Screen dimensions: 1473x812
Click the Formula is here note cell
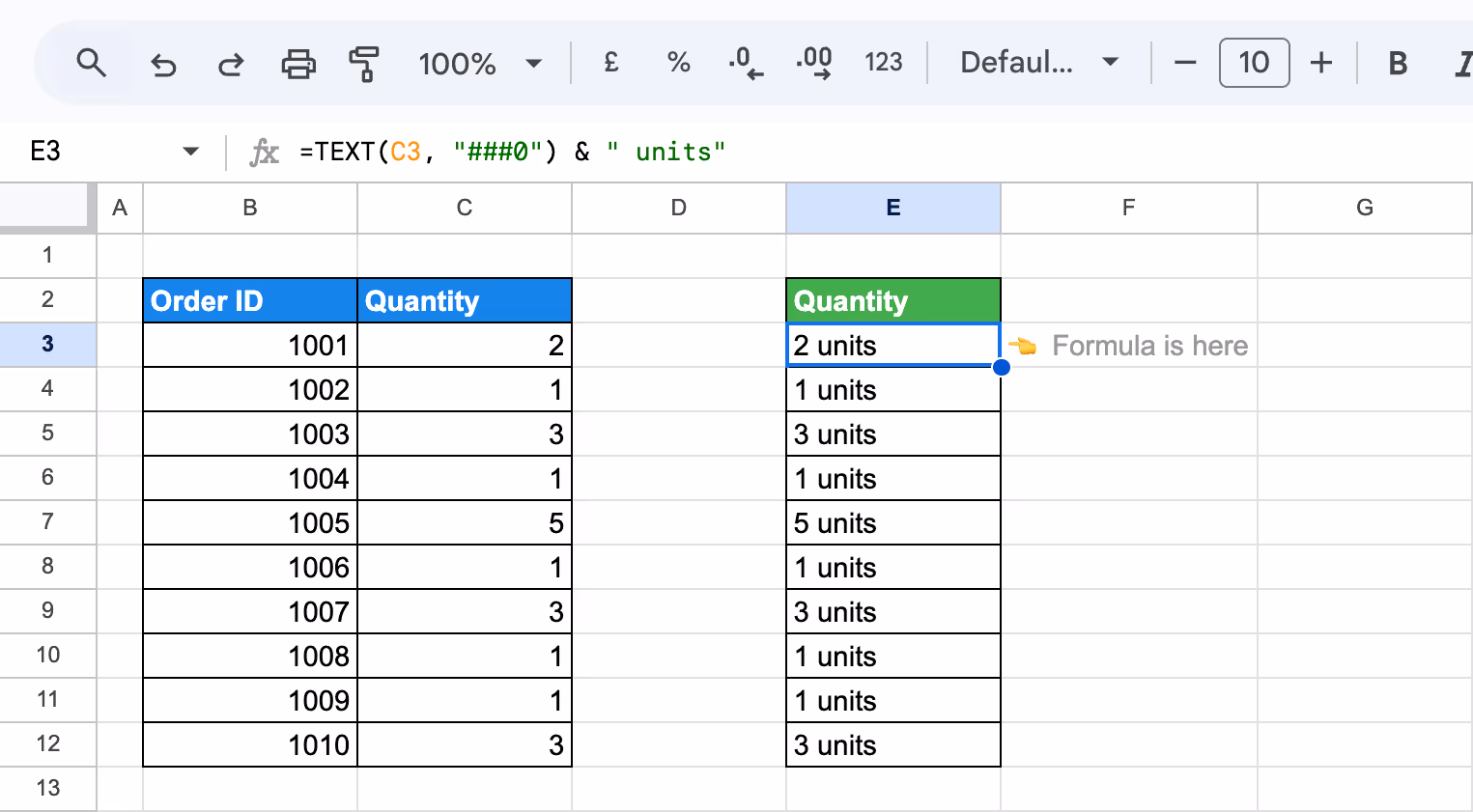point(1129,345)
